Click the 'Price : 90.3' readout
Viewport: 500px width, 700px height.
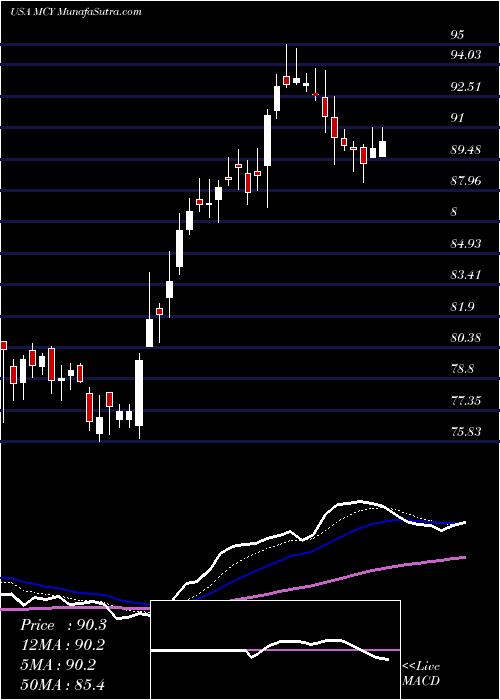[x=63, y=625]
